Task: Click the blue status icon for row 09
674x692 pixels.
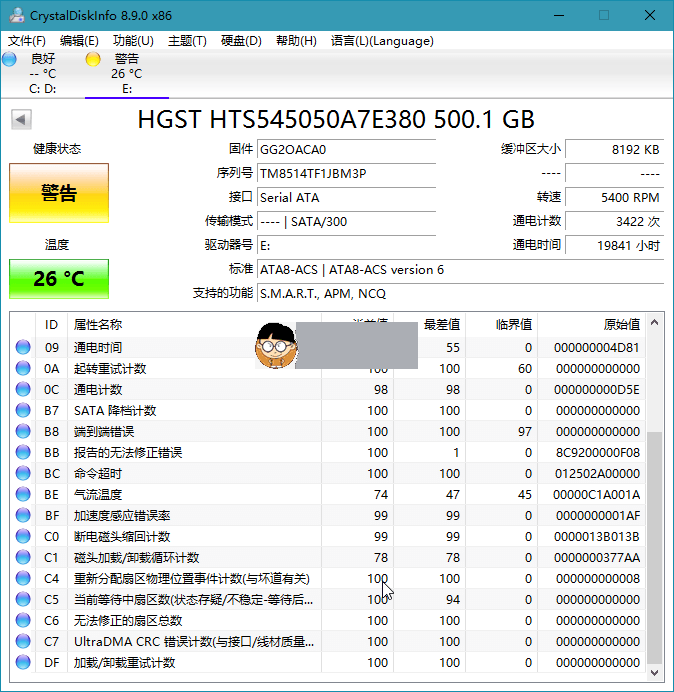Action: (23, 347)
